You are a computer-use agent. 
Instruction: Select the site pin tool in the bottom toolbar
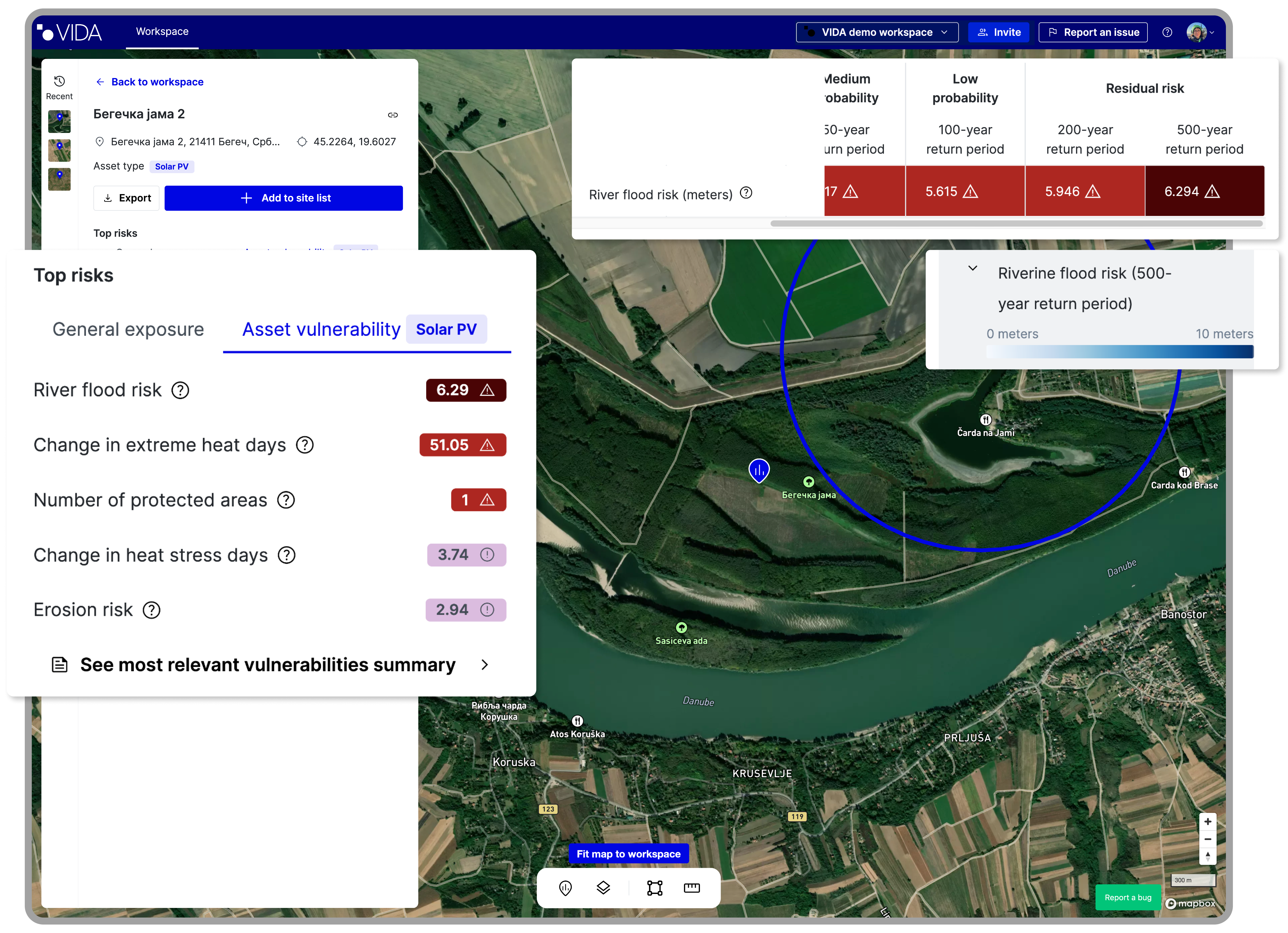pos(565,888)
